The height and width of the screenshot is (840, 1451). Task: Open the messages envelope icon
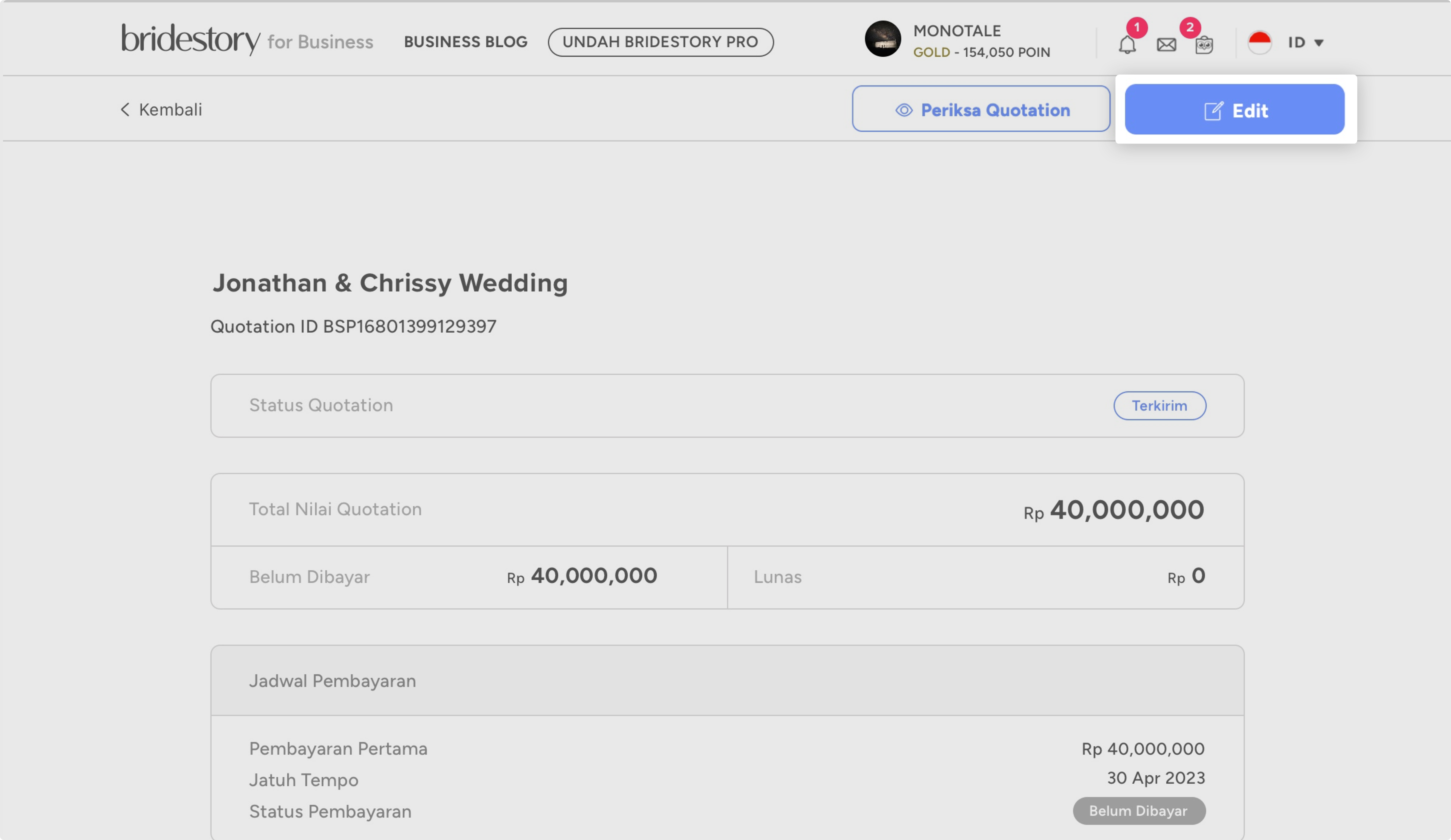pyautogui.click(x=1166, y=44)
